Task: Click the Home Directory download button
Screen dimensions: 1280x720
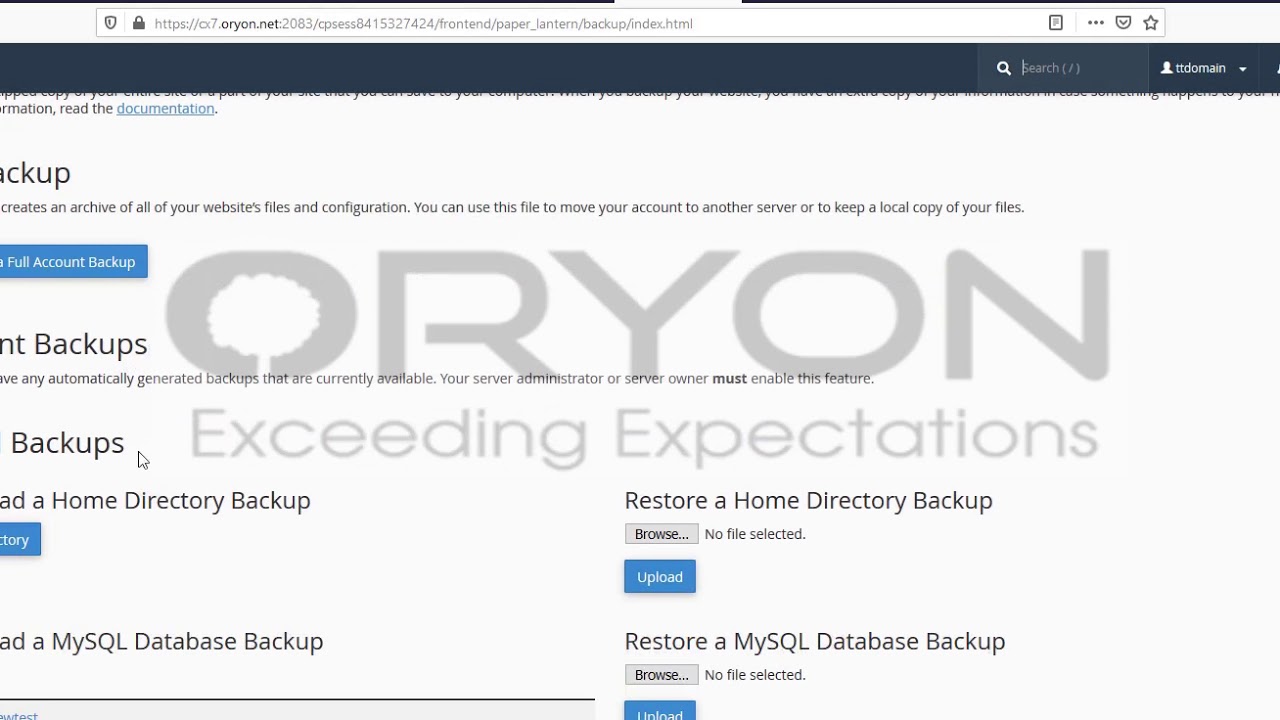Action: [18, 540]
